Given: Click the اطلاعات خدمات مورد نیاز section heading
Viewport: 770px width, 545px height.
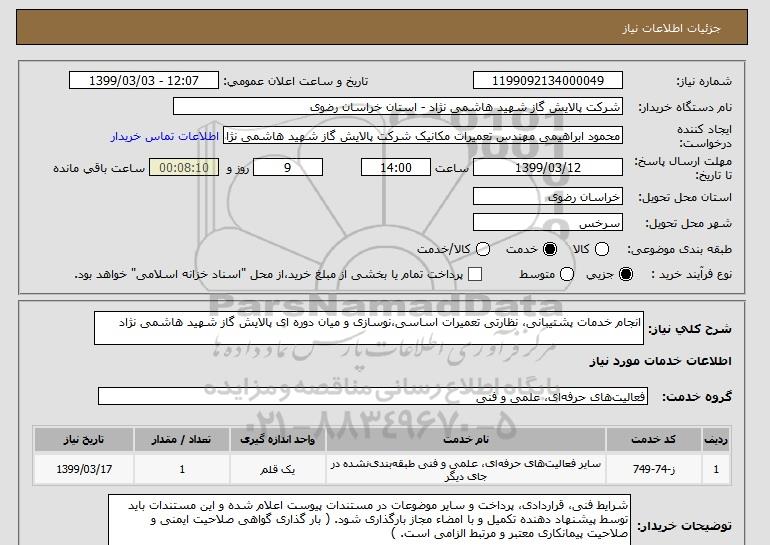Looking at the screenshot, I should click(x=660, y=361).
